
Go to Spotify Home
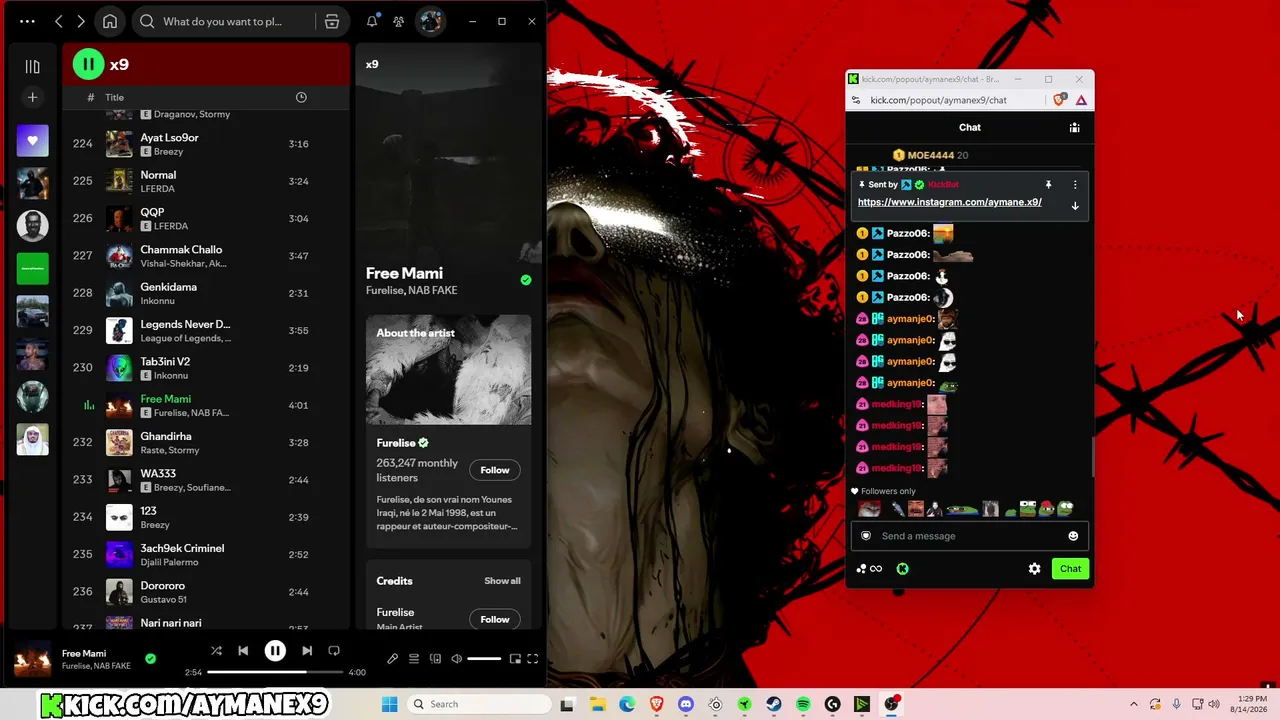[110, 21]
